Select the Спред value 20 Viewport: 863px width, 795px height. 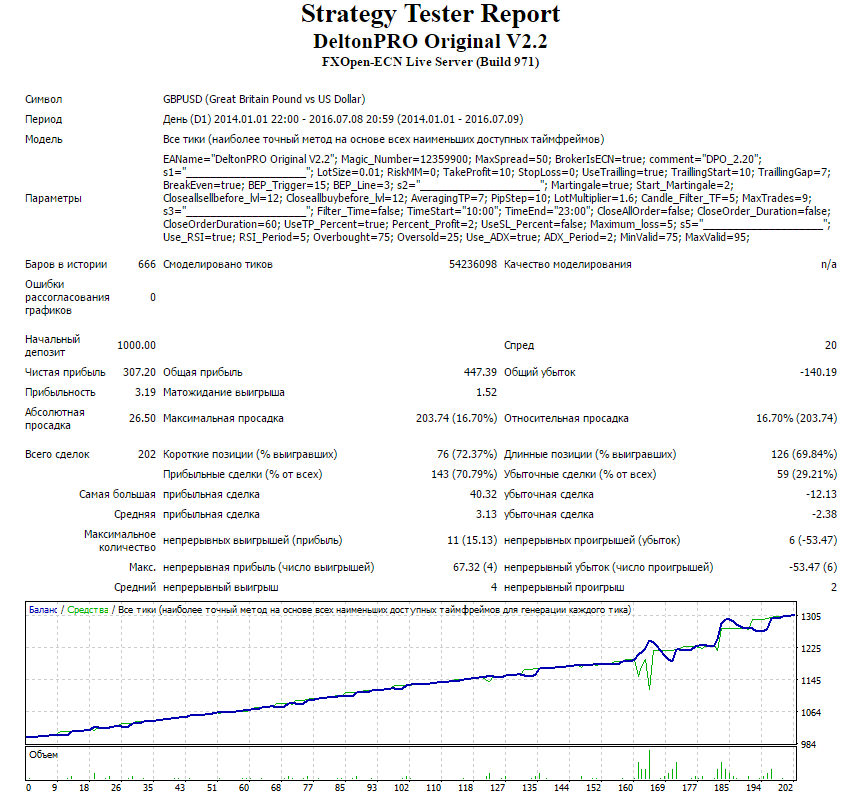(831, 345)
